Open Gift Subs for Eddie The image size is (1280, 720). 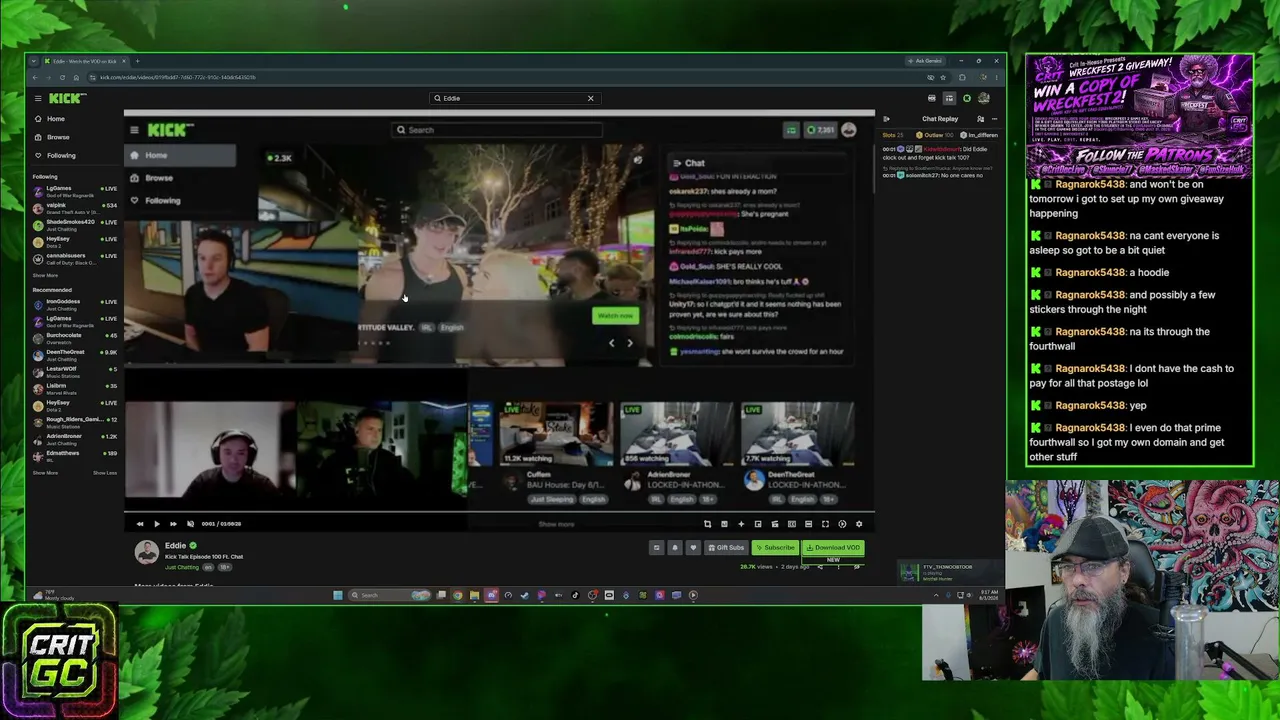[726, 548]
